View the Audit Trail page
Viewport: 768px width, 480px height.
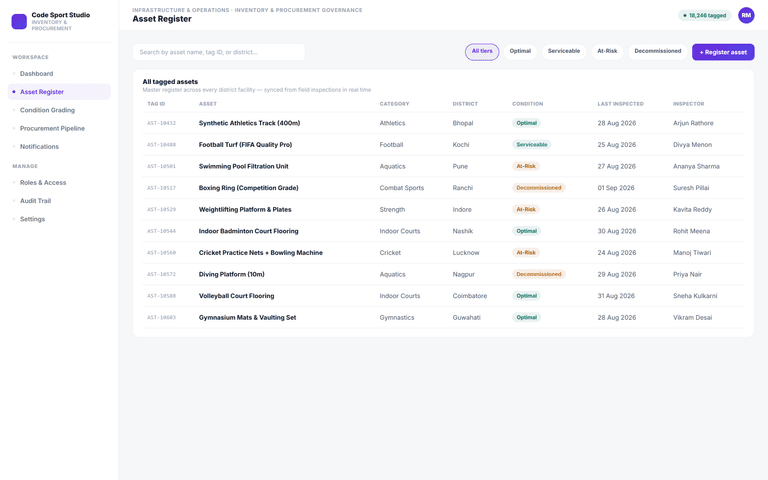click(x=59, y=201)
